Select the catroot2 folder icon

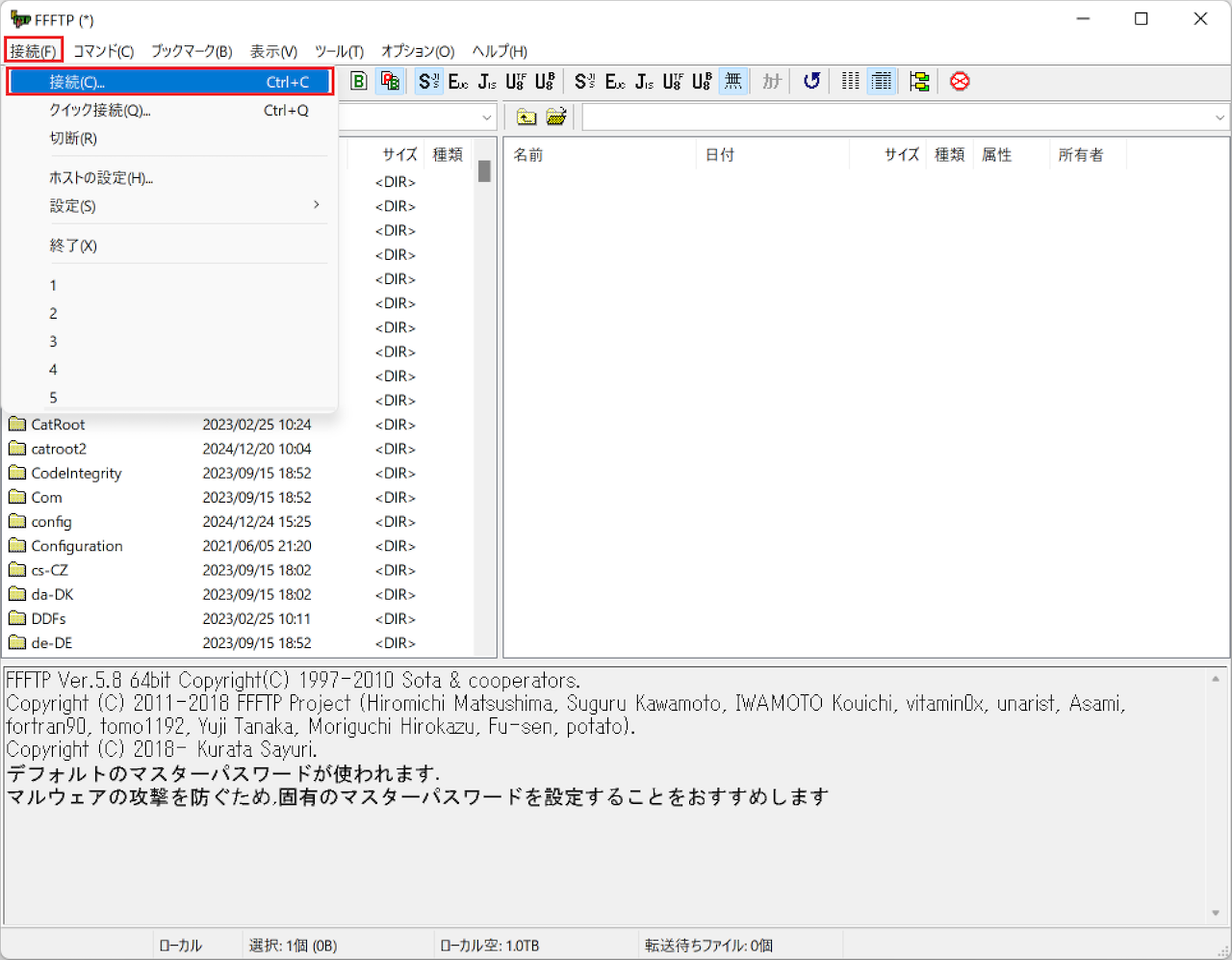17,448
